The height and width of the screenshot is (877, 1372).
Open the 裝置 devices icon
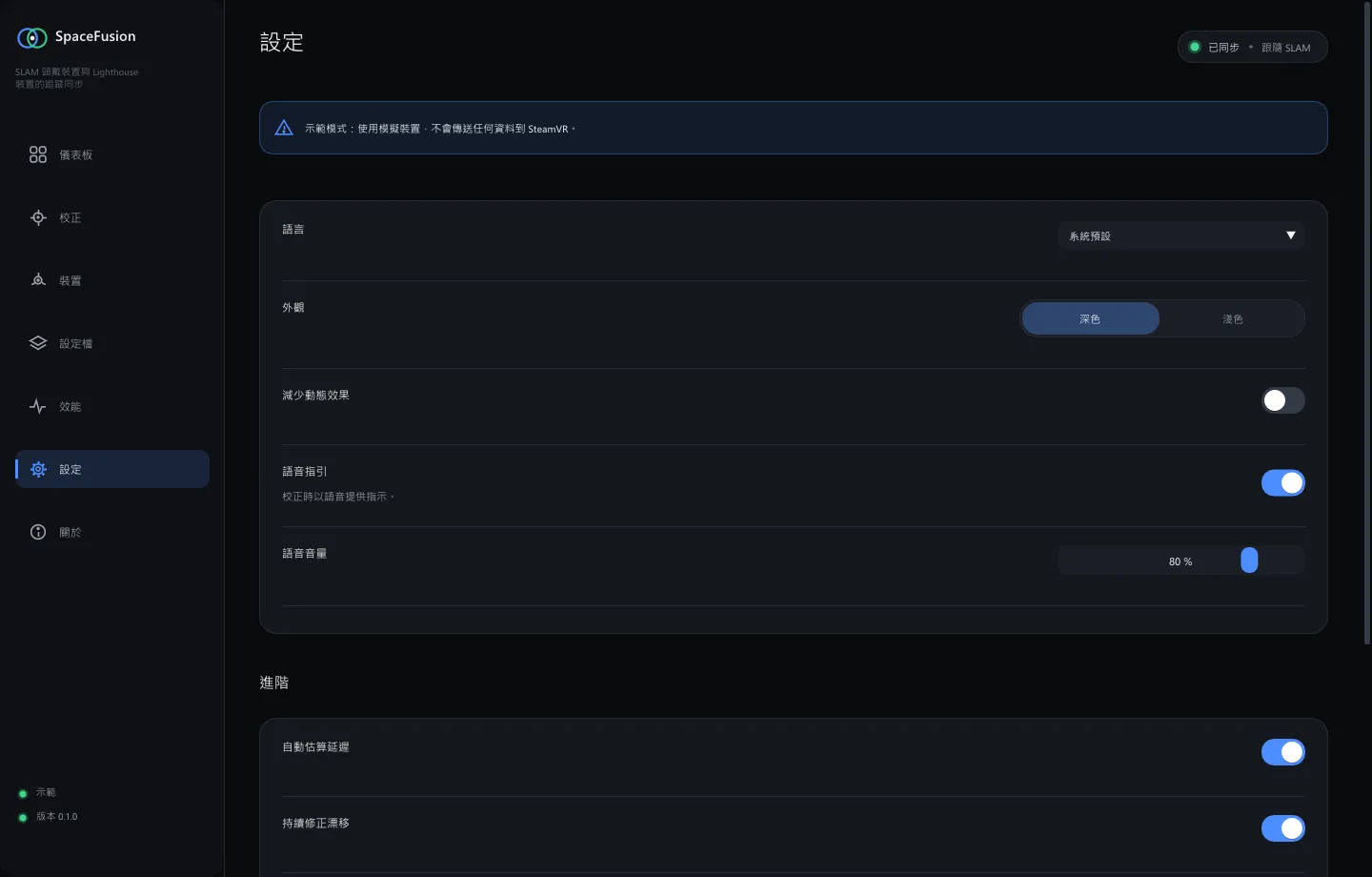(x=38, y=280)
